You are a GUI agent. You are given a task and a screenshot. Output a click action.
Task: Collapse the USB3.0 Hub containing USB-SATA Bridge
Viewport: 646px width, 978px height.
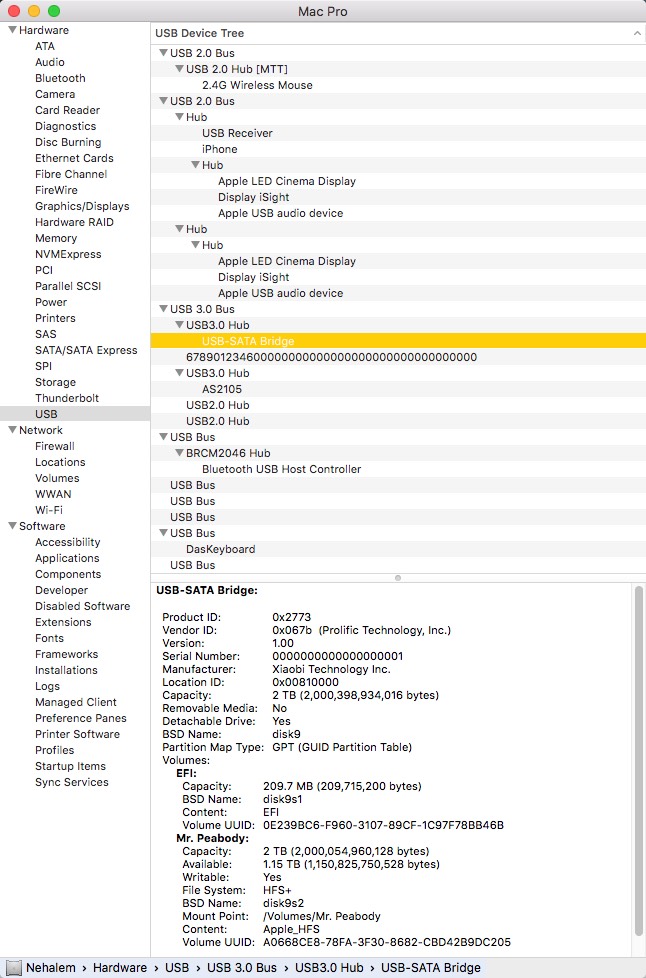(180, 325)
